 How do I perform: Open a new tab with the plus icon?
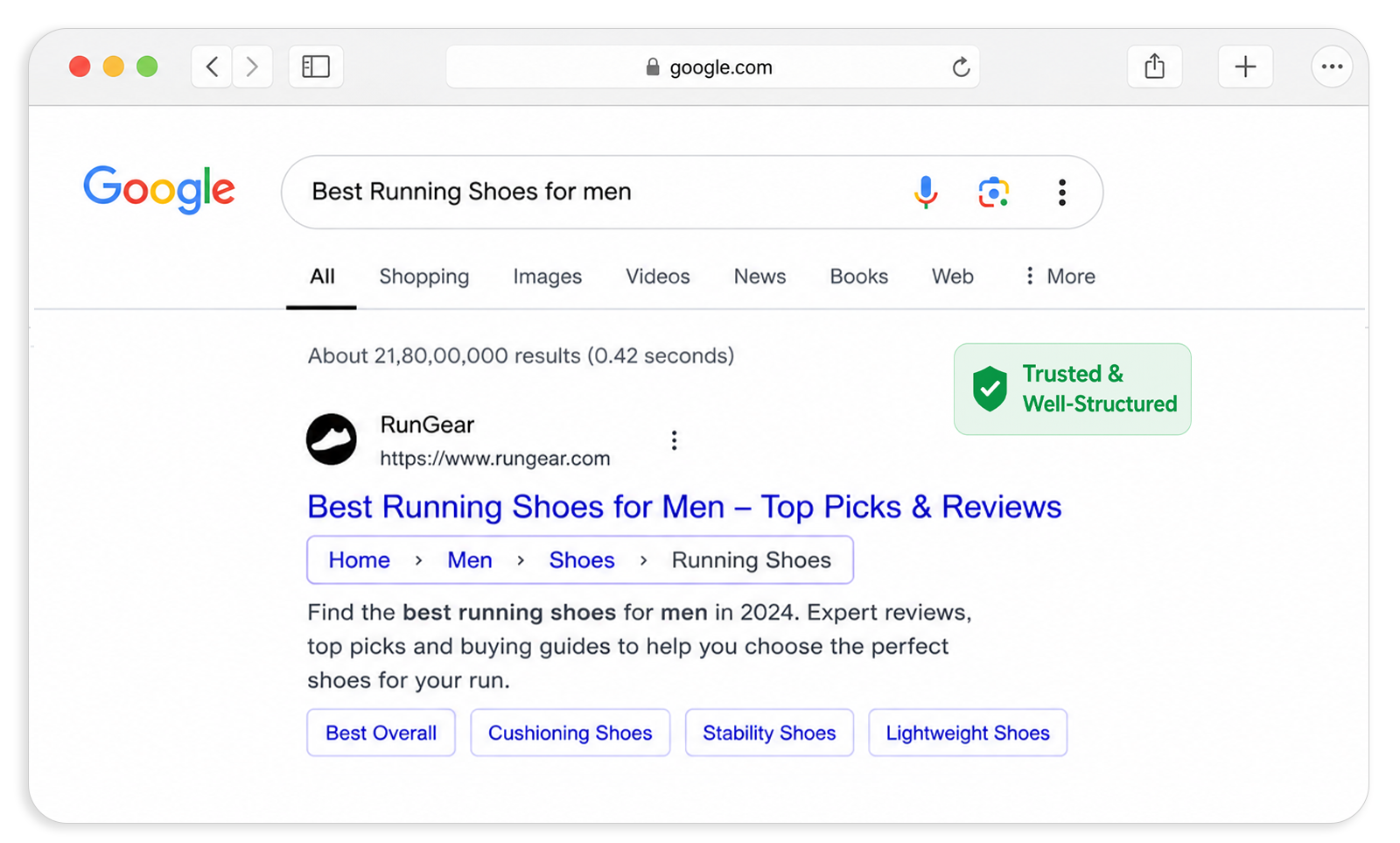(x=1245, y=67)
